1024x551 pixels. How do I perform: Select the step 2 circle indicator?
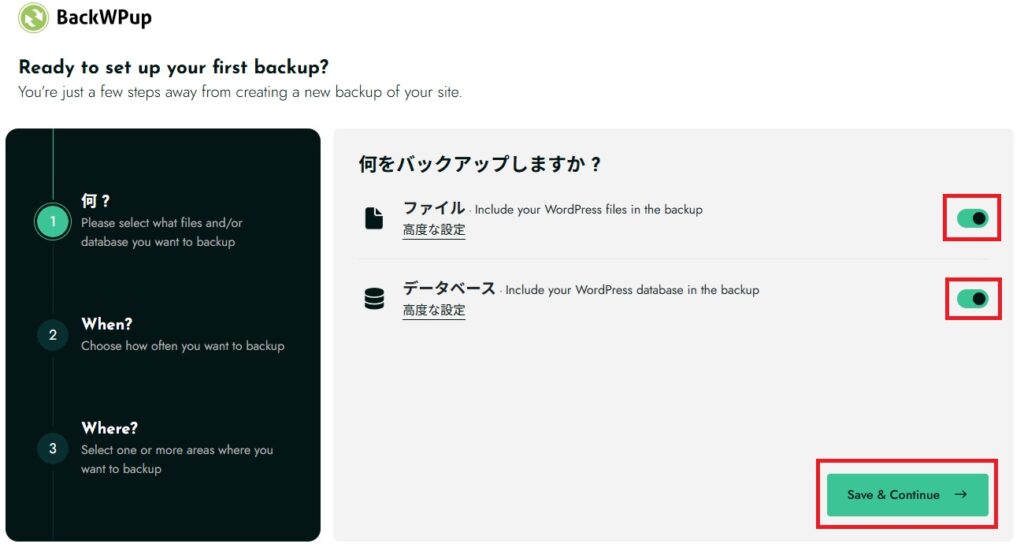pos(53,335)
